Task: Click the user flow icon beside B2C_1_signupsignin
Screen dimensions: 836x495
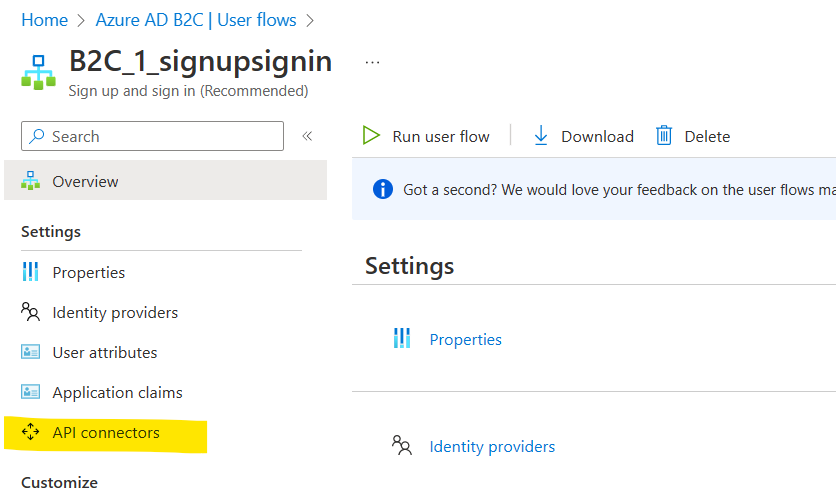Action: (x=38, y=72)
